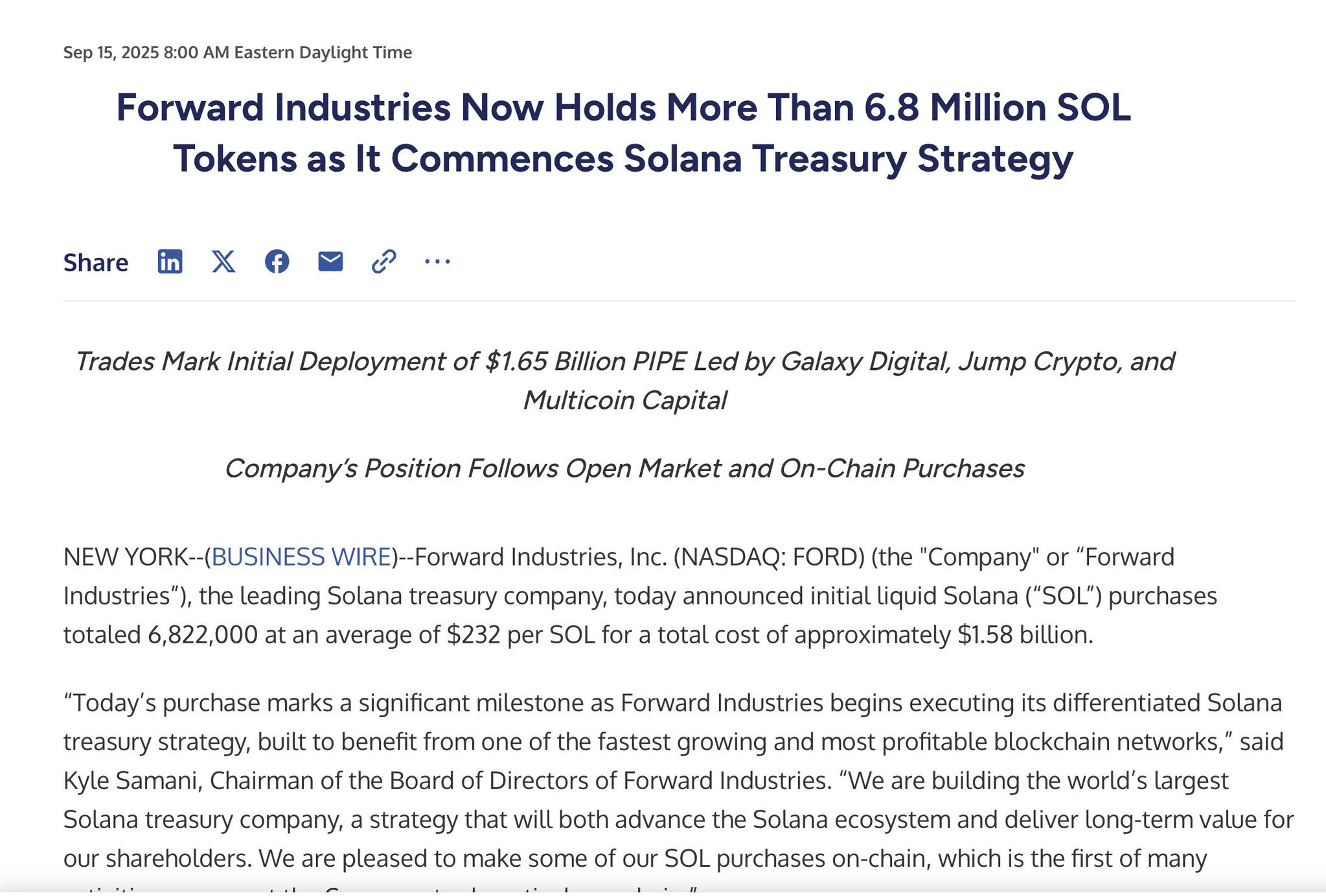Click the $1.58 billion total cost text

(x=1025, y=635)
